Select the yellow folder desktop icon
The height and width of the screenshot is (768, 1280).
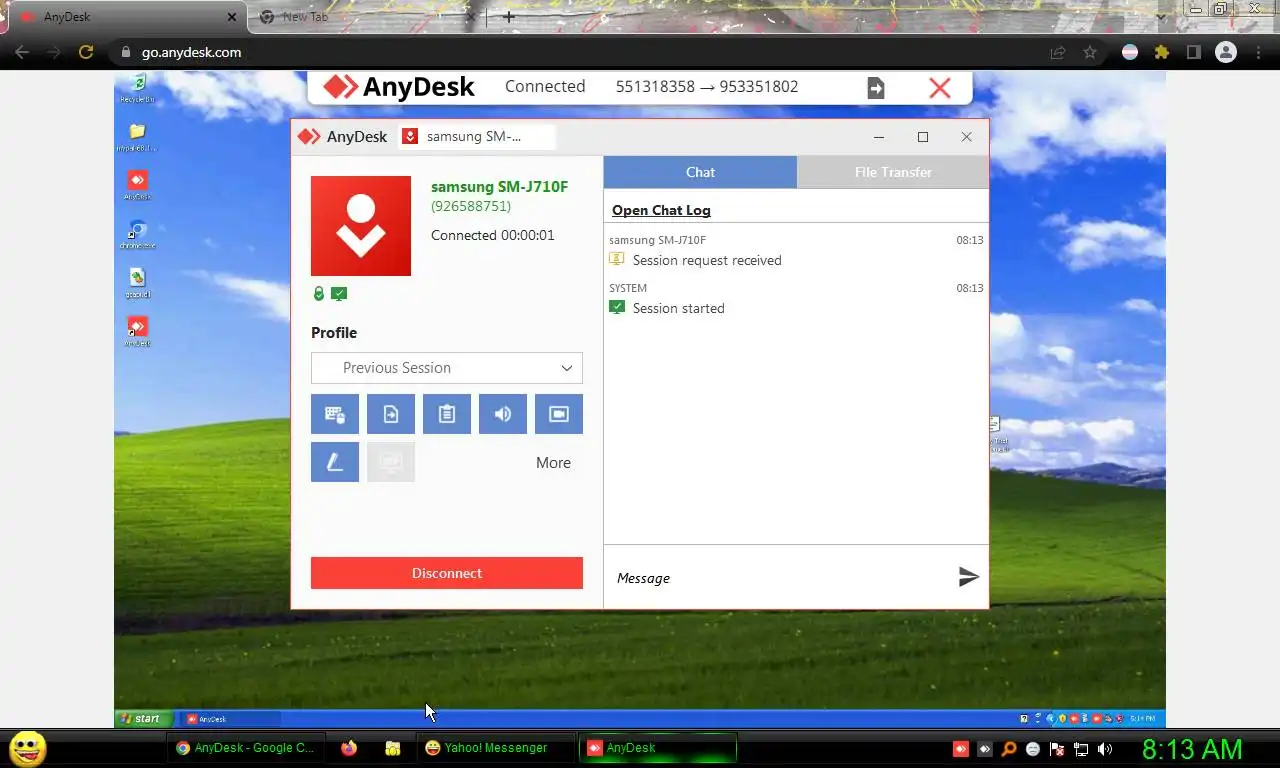(x=138, y=137)
